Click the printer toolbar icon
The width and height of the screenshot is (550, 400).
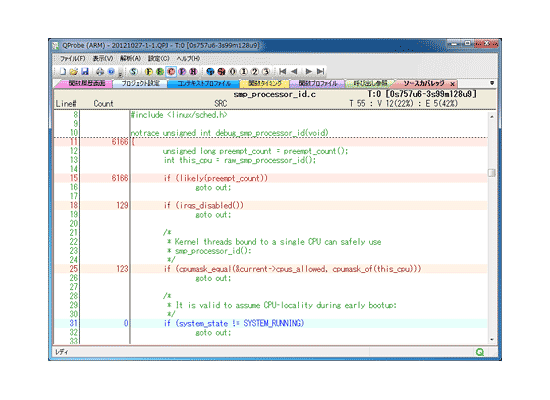click(100, 72)
